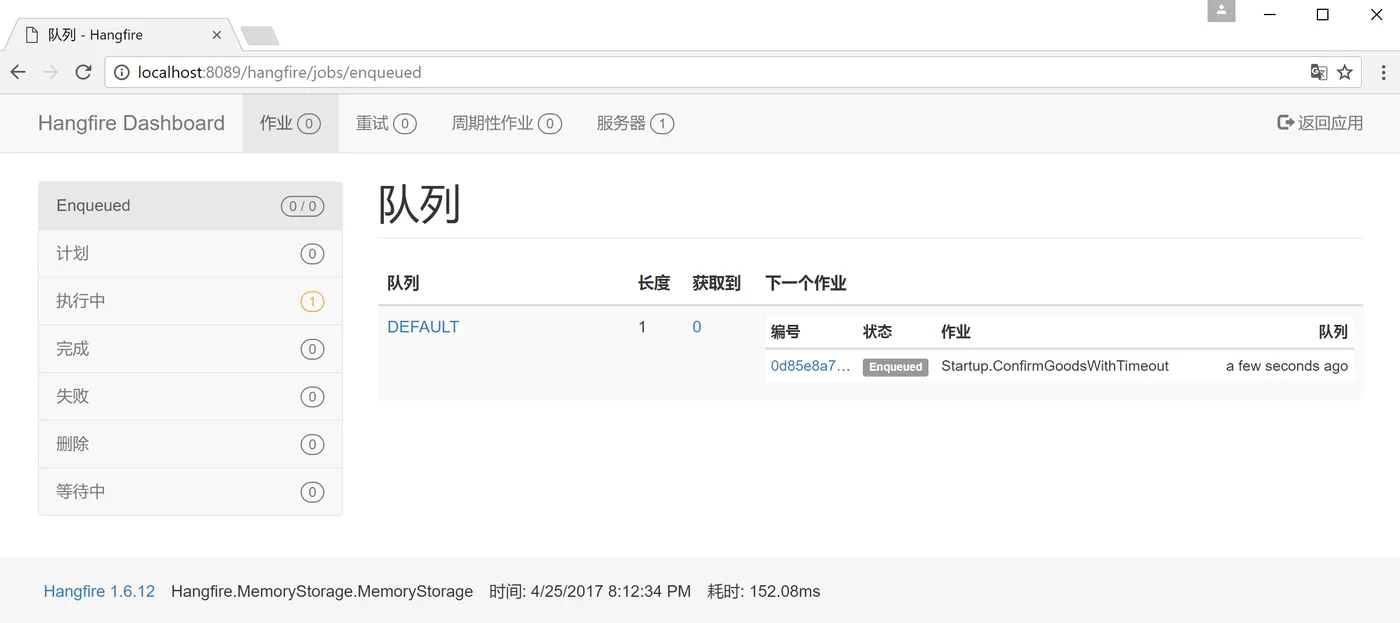Click the 队列 page heading

419,205
